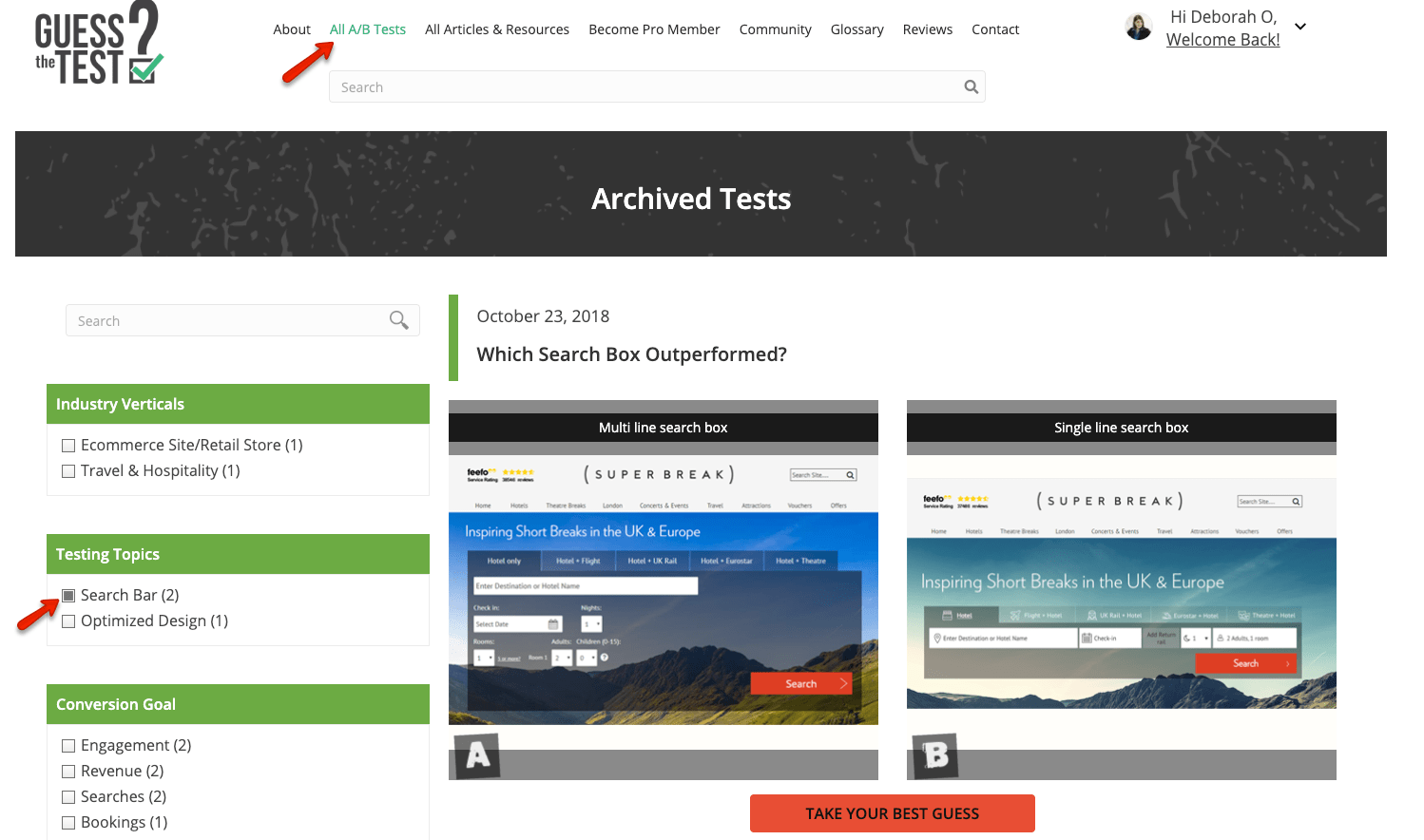Click the Archived Tests banner title
The height and width of the screenshot is (840, 1424).
pyautogui.click(x=691, y=199)
